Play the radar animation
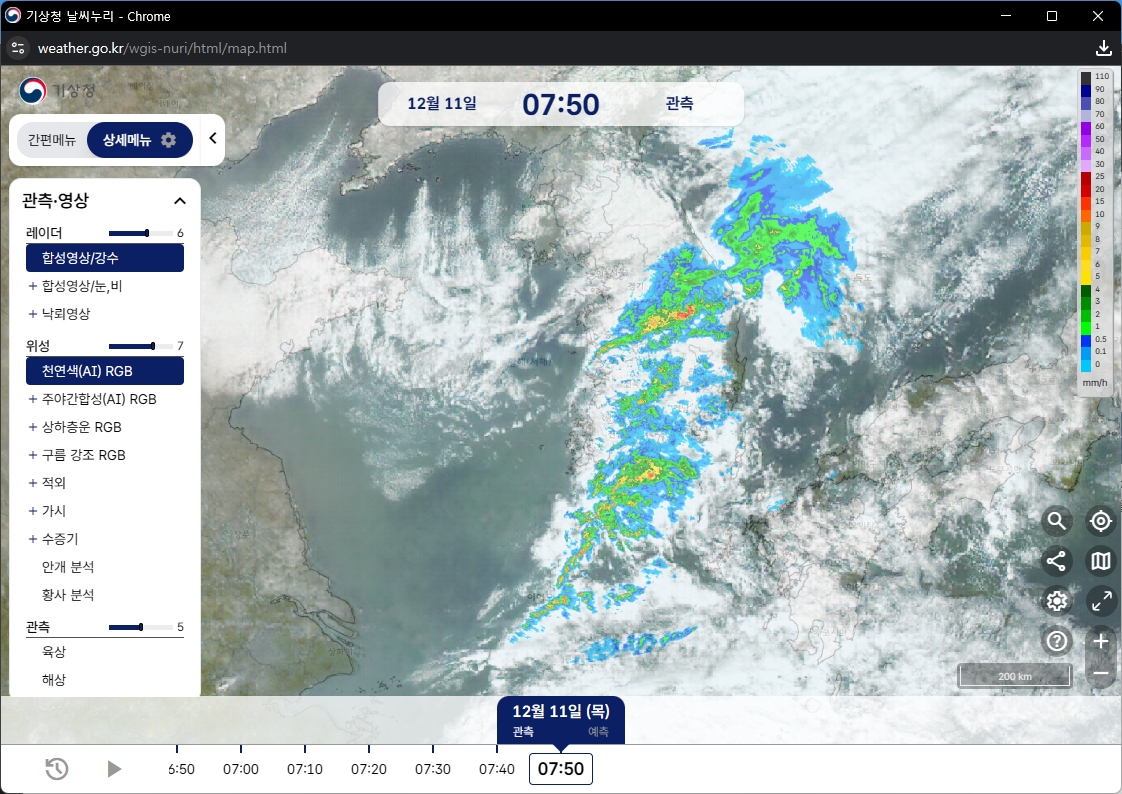The image size is (1122, 794). point(114,769)
